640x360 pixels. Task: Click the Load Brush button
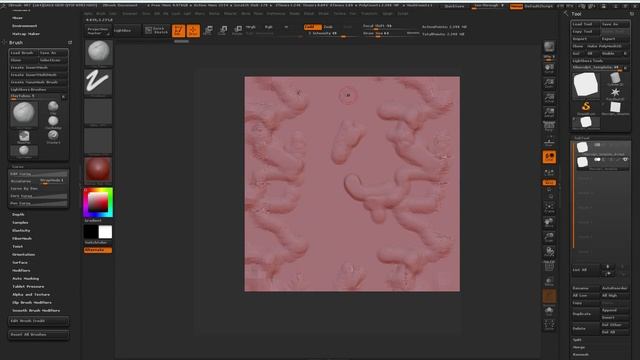pyautogui.click(x=23, y=53)
